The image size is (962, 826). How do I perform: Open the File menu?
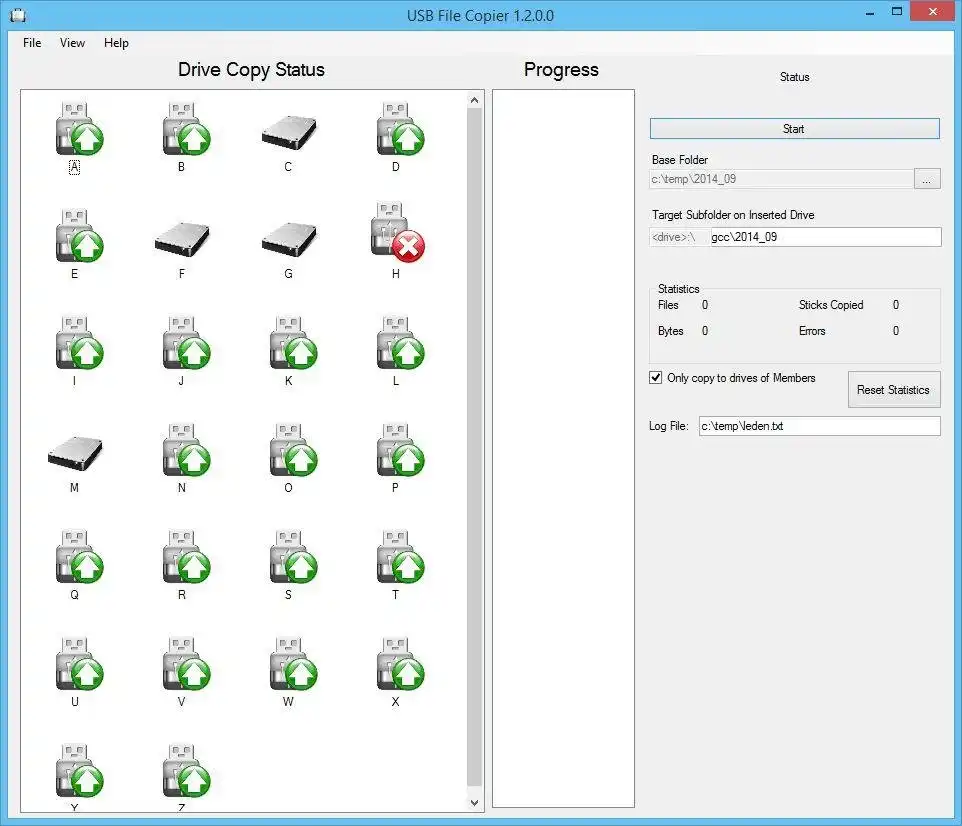coord(32,43)
